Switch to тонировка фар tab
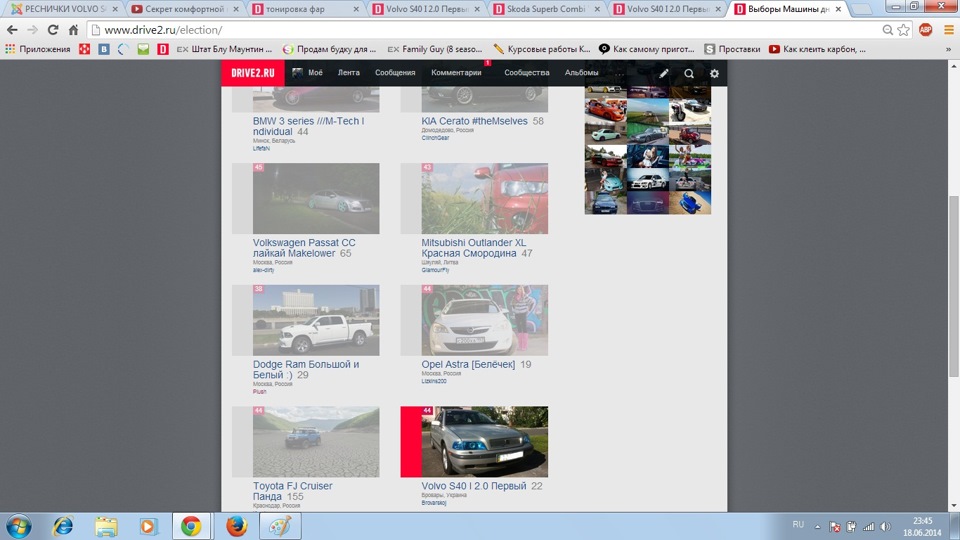The image size is (960, 540). tap(304, 9)
